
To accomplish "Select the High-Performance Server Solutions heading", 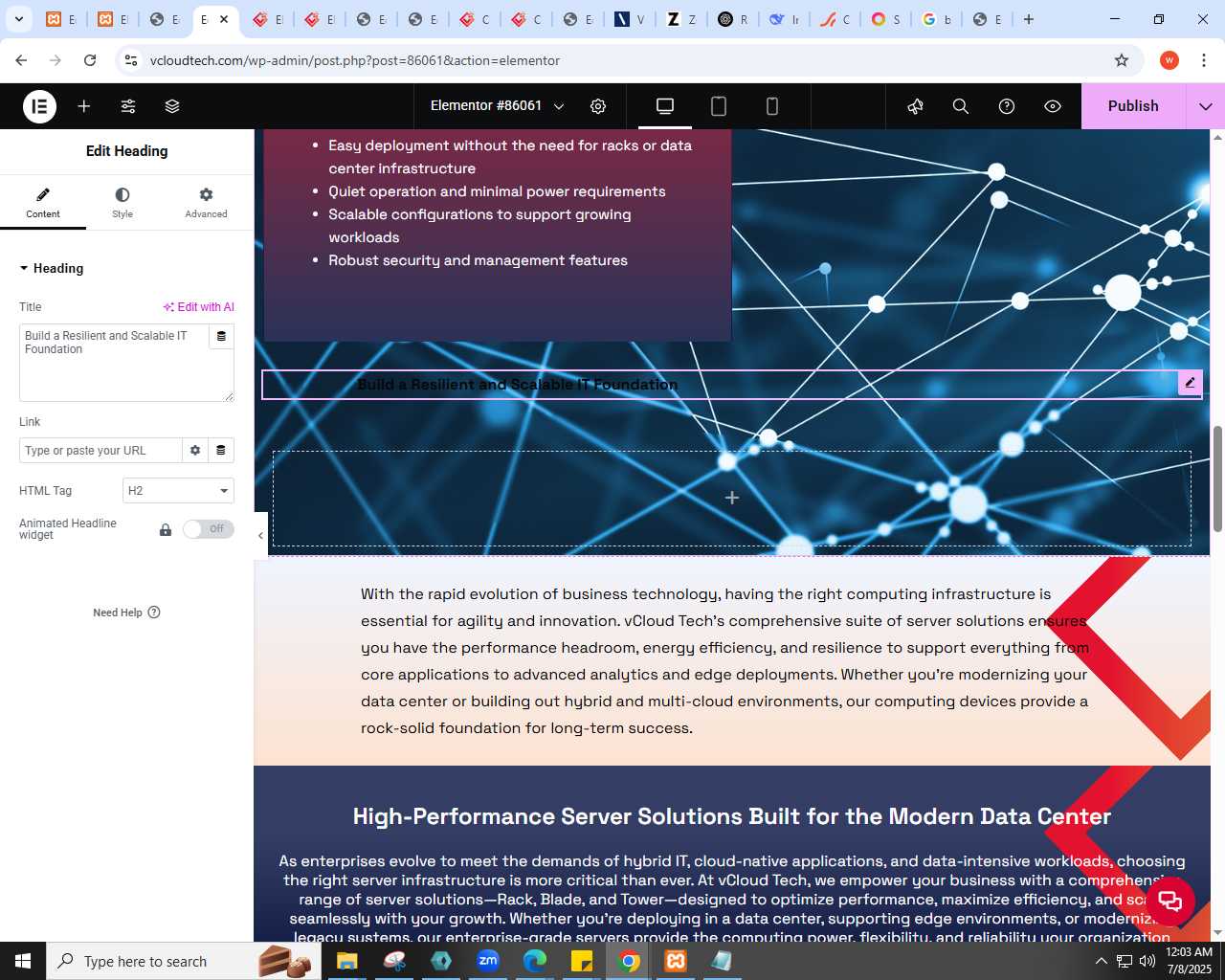I will click(x=732, y=816).
